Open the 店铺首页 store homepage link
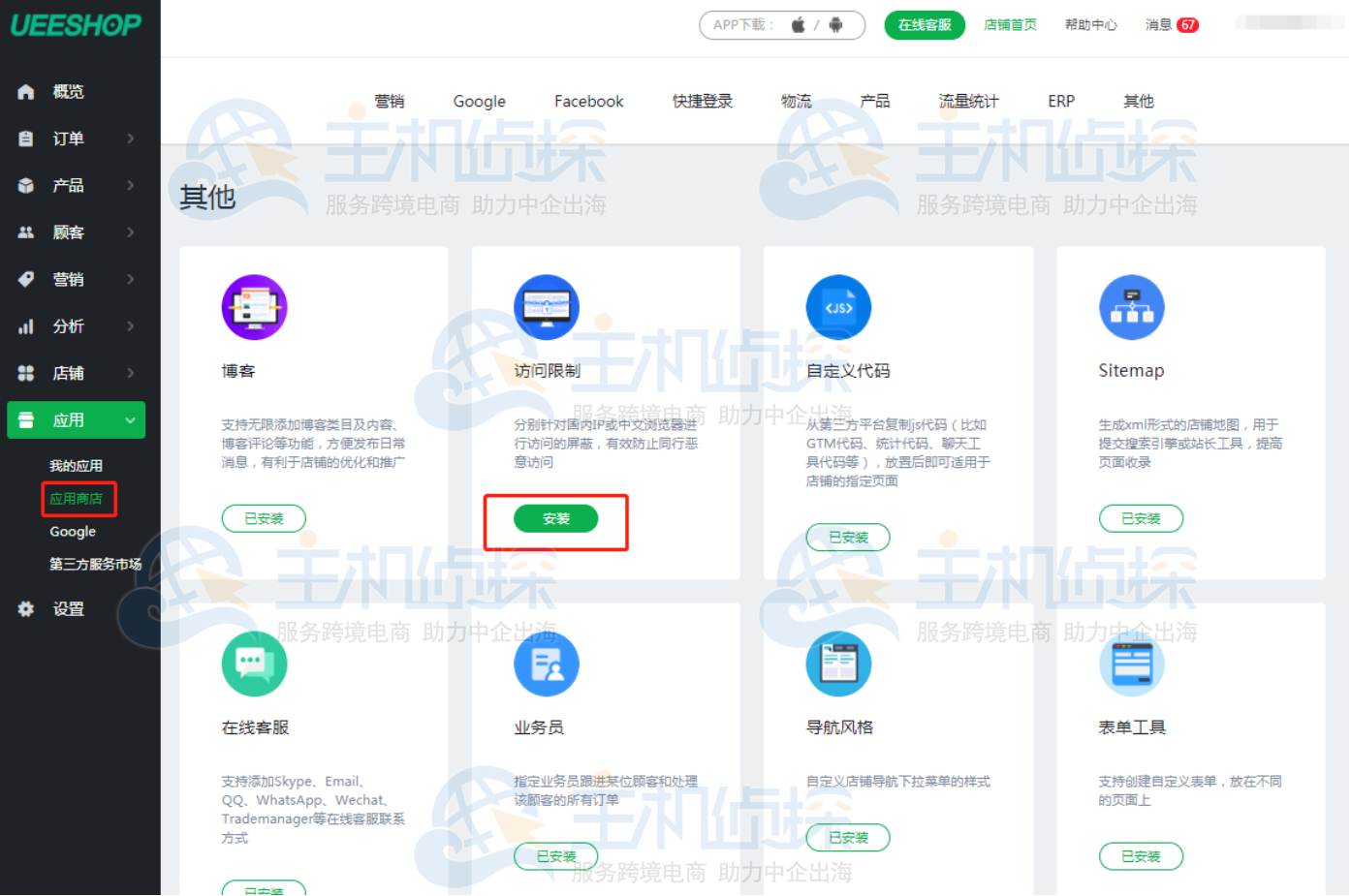This screenshot has height=896, width=1351. pyautogui.click(x=1010, y=25)
